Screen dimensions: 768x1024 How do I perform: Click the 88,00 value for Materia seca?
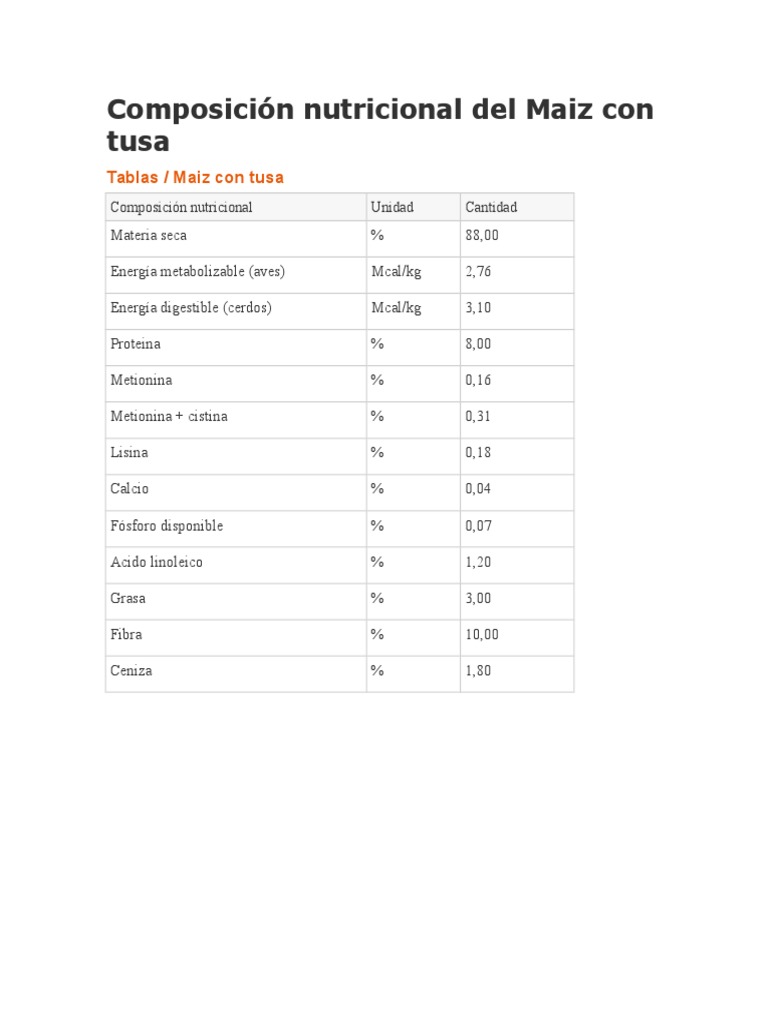point(482,235)
